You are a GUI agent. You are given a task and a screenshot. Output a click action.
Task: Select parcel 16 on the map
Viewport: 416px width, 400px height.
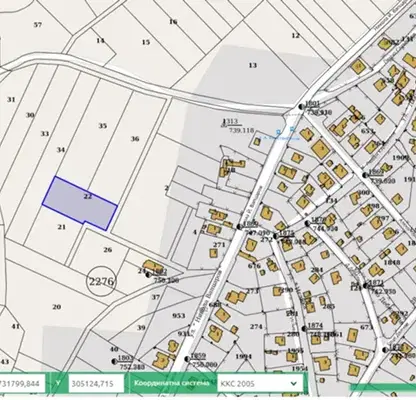coord(173,22)
